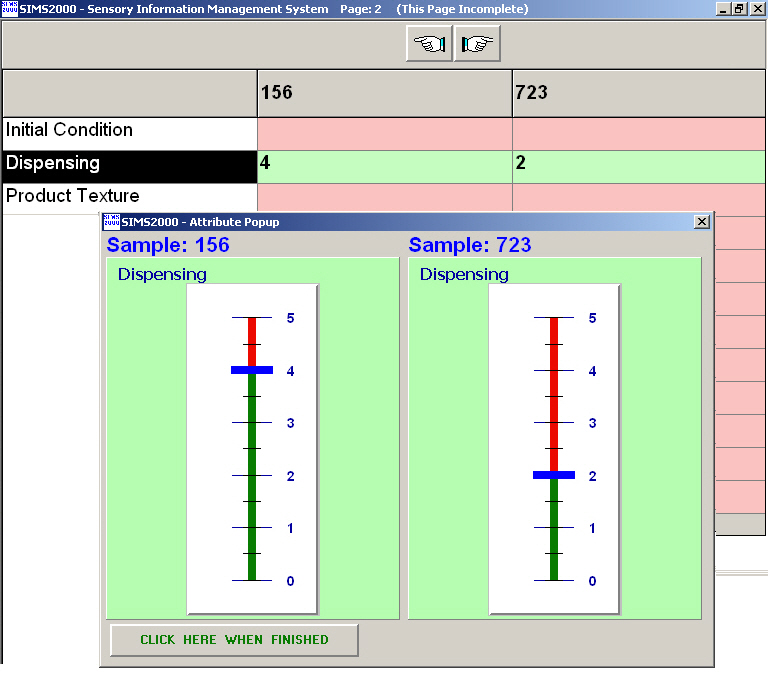This screenshot has width=768, height=674.
Task: Minimize the main SIMS2000 window
Action: (x=724, y=9)
